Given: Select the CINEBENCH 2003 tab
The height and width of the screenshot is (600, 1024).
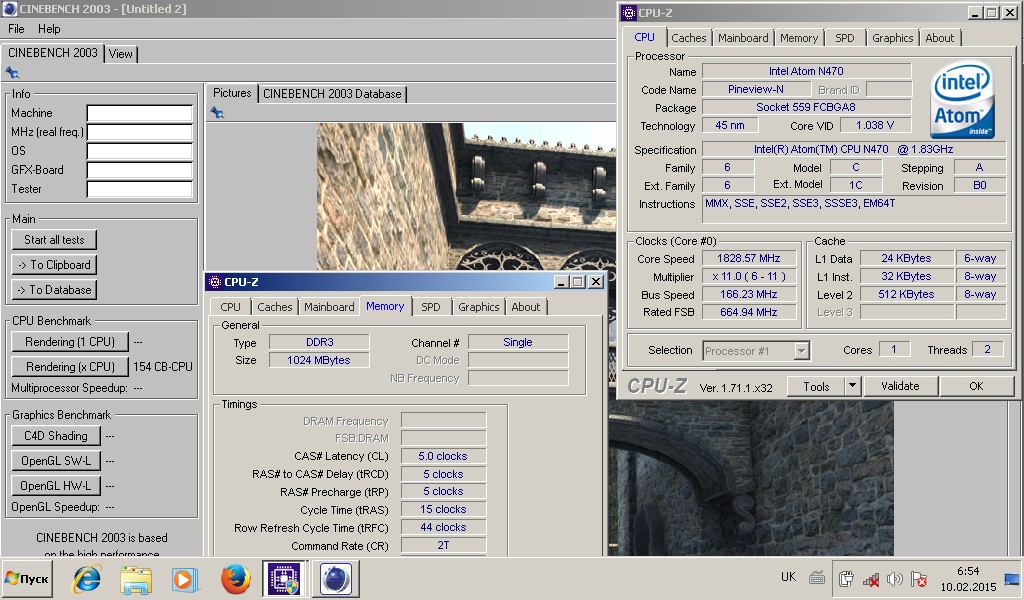Looking at the screenshot, I should point(53,53).
